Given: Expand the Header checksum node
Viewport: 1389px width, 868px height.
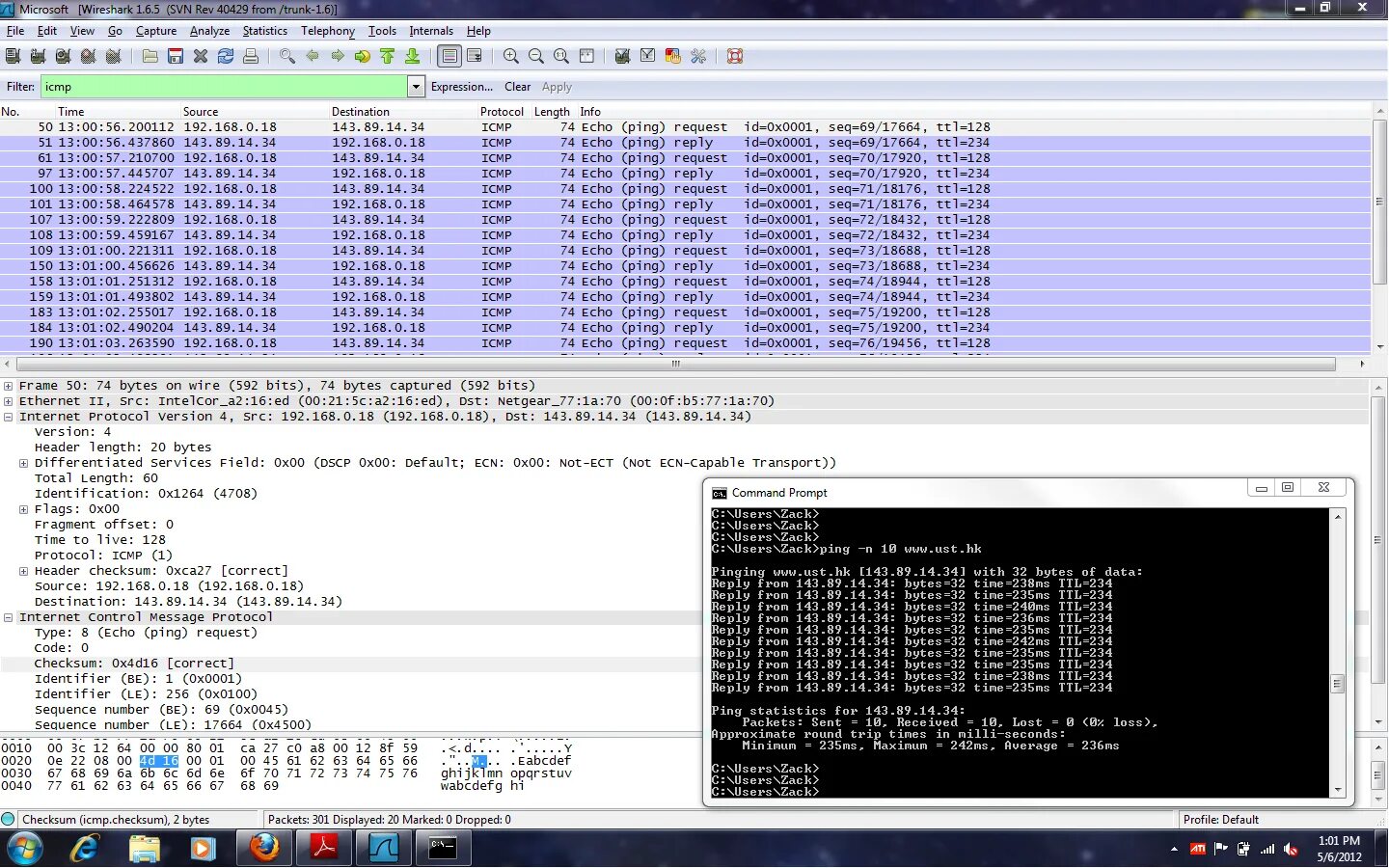Looking at the screenshot, I should 24,571.
